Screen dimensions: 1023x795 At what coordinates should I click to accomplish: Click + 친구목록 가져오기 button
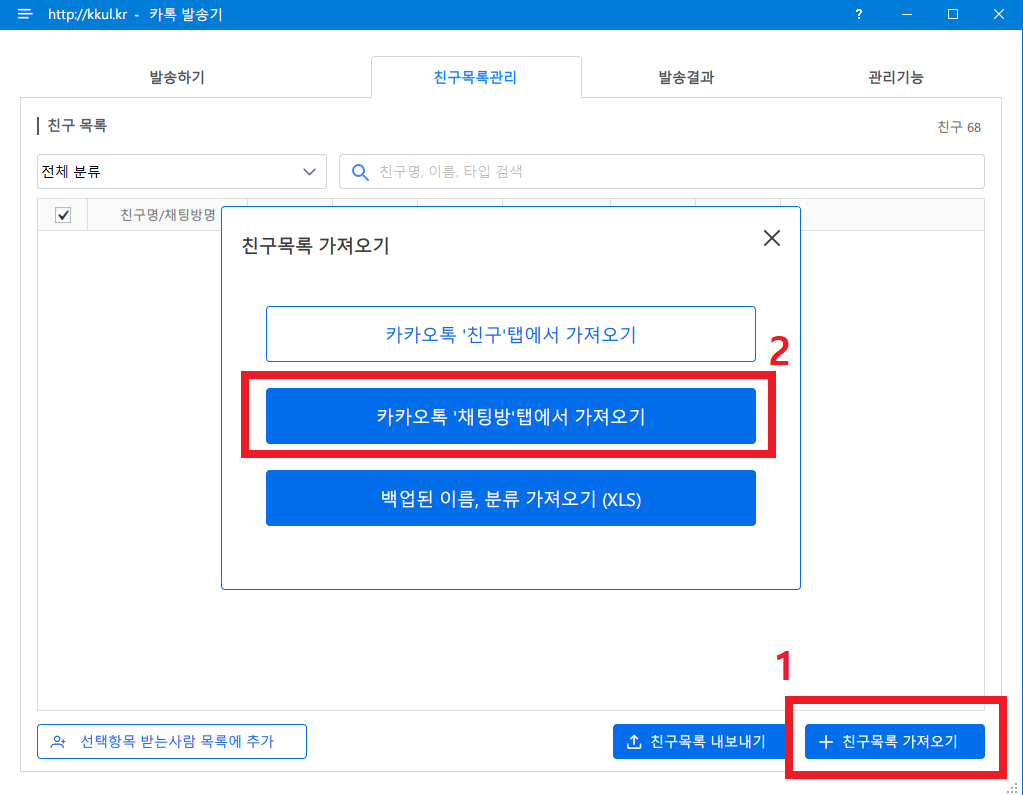coord(894,742)
